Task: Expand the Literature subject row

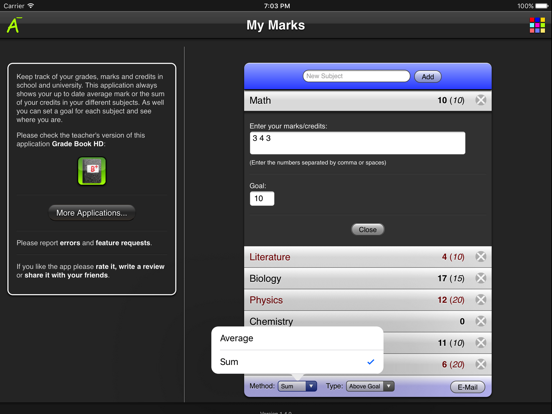Action: pyautogui.click(x=368, y=257)
